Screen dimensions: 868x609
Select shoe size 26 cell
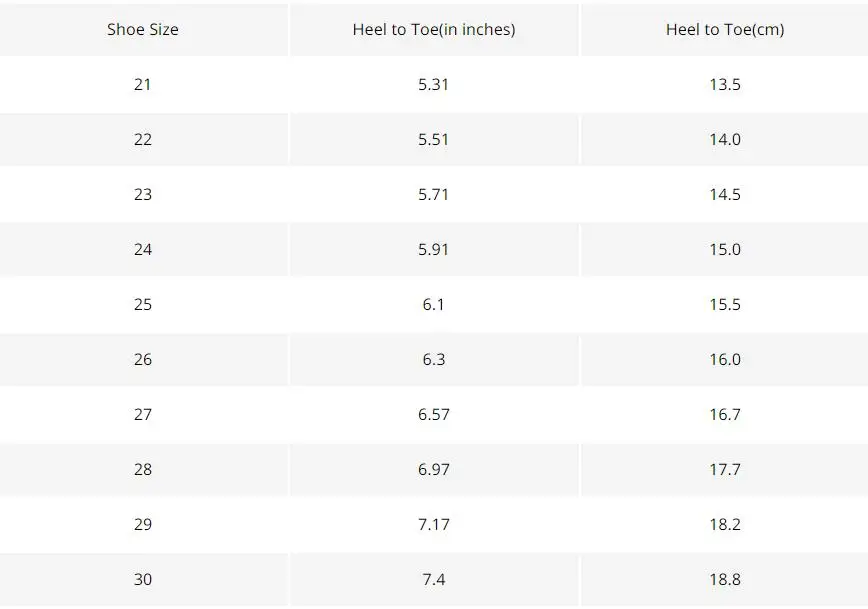143,359
